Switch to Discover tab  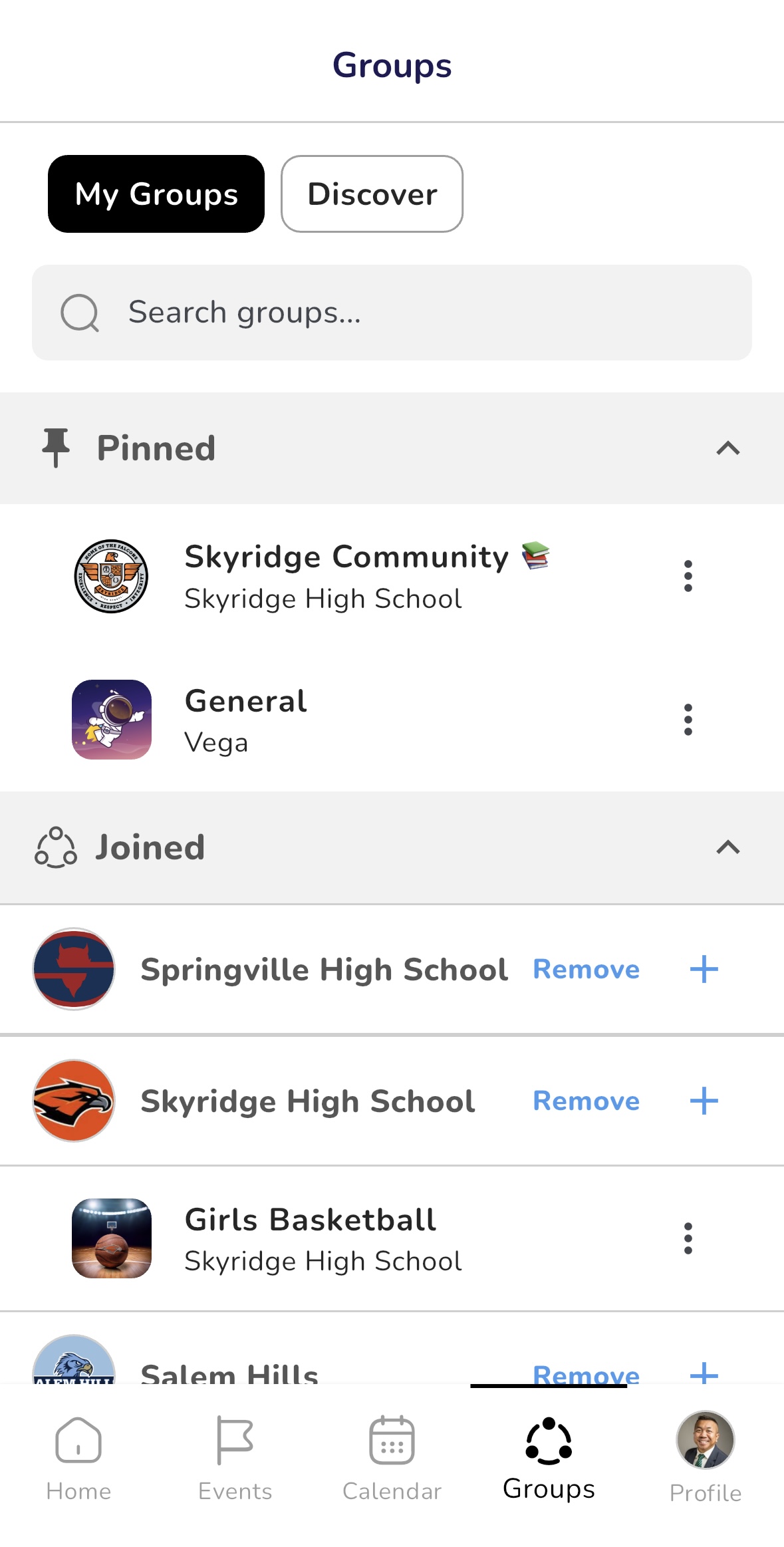[372, 194]
